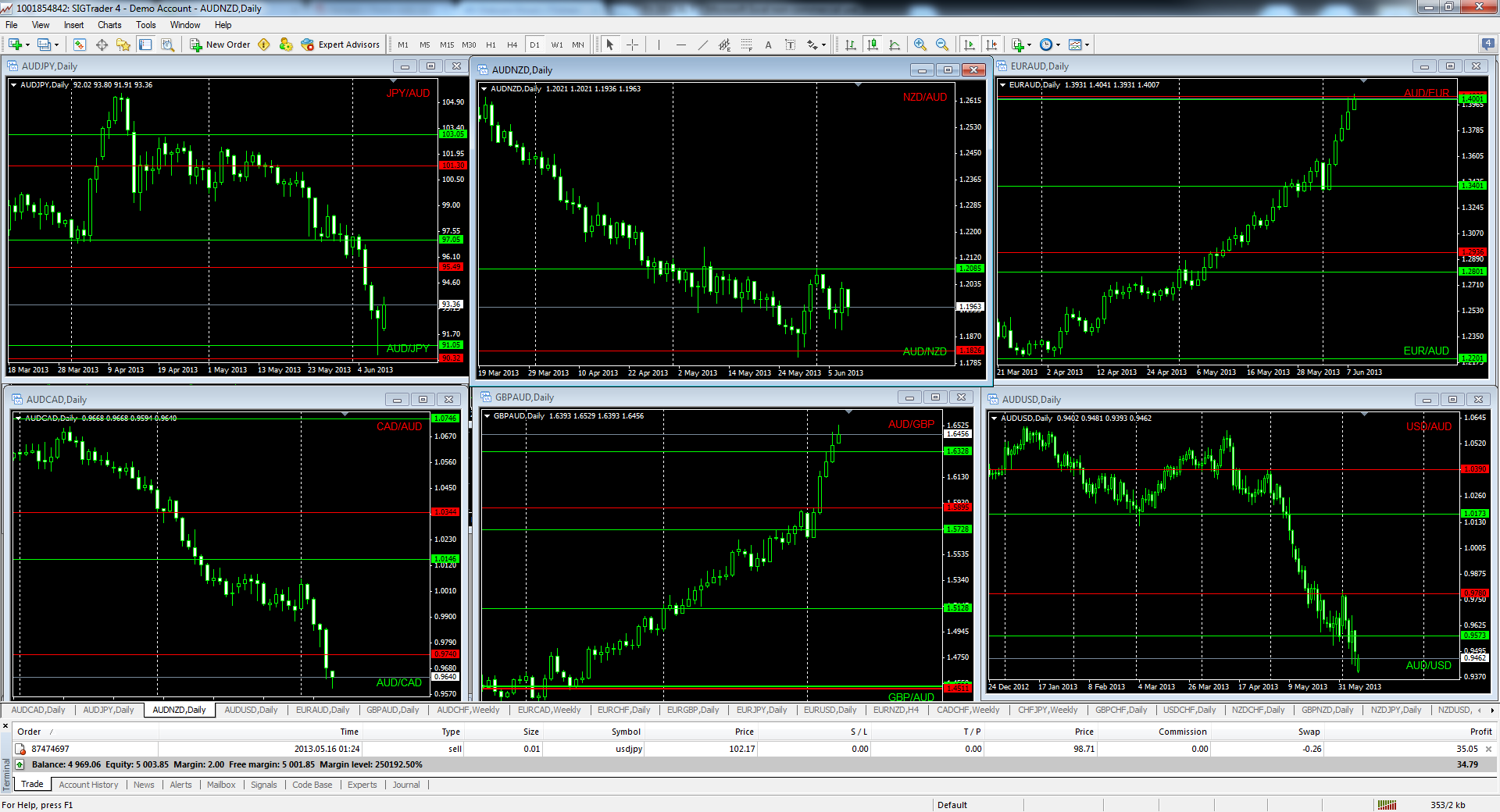Open the Help menu
1500x812 pixels.
click(223, 25)
